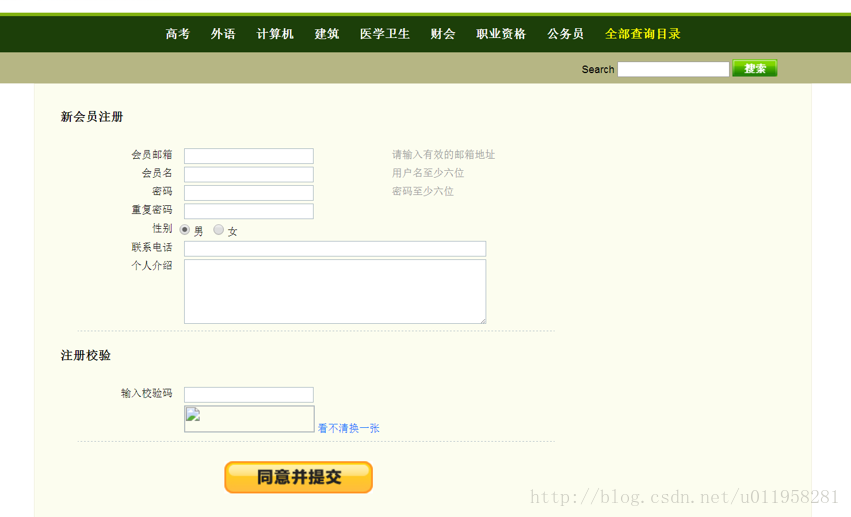Focus the 联系电话 input field
This screenshot has width=851, height=517.
click(335, 248)
